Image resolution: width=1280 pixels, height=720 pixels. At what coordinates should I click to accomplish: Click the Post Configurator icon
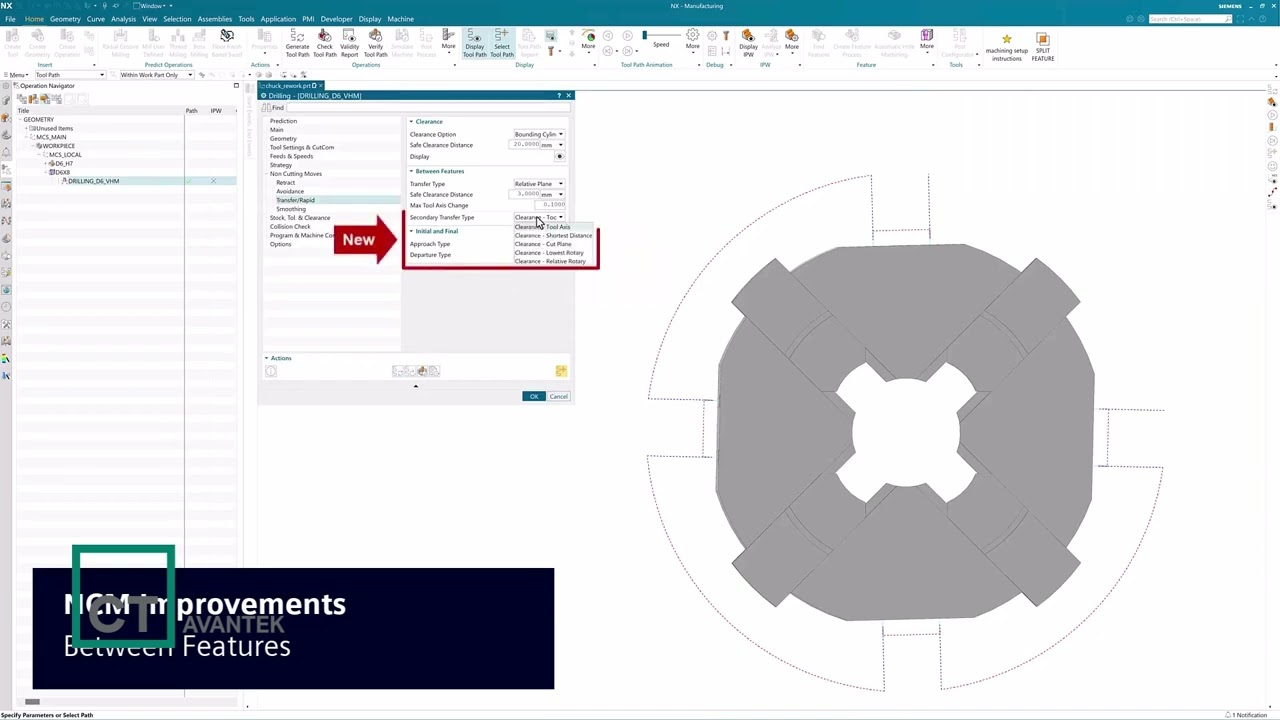(960, 37)
